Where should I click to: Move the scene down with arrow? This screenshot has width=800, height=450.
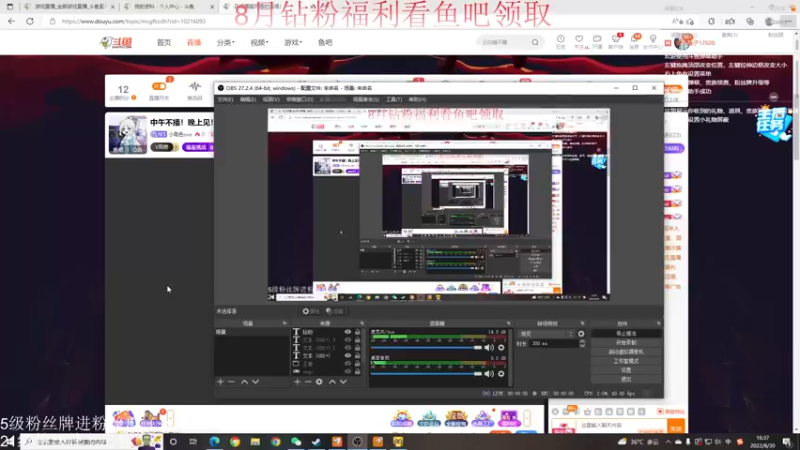pos(255,382)
